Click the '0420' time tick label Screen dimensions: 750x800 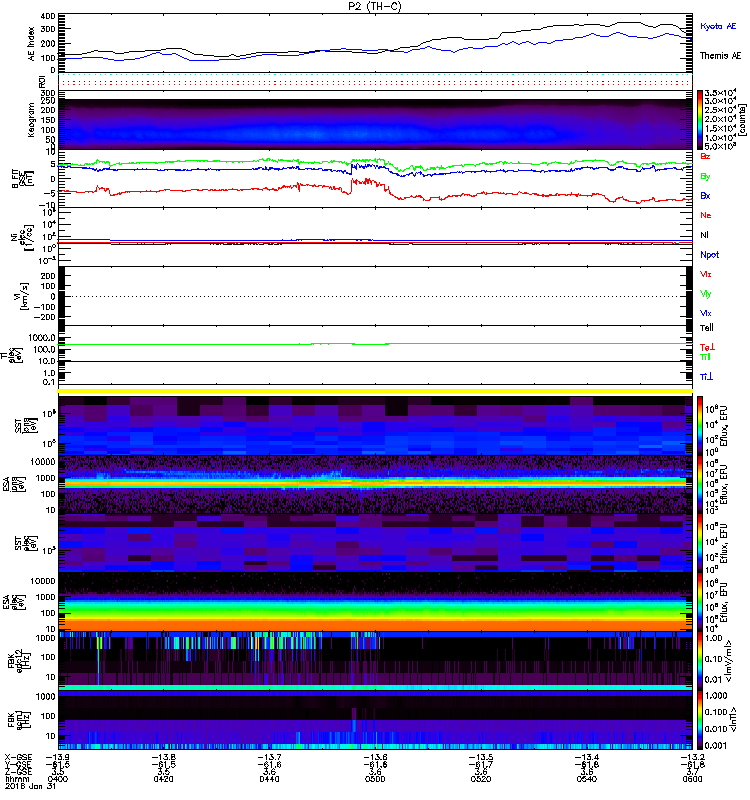point(163,779)
